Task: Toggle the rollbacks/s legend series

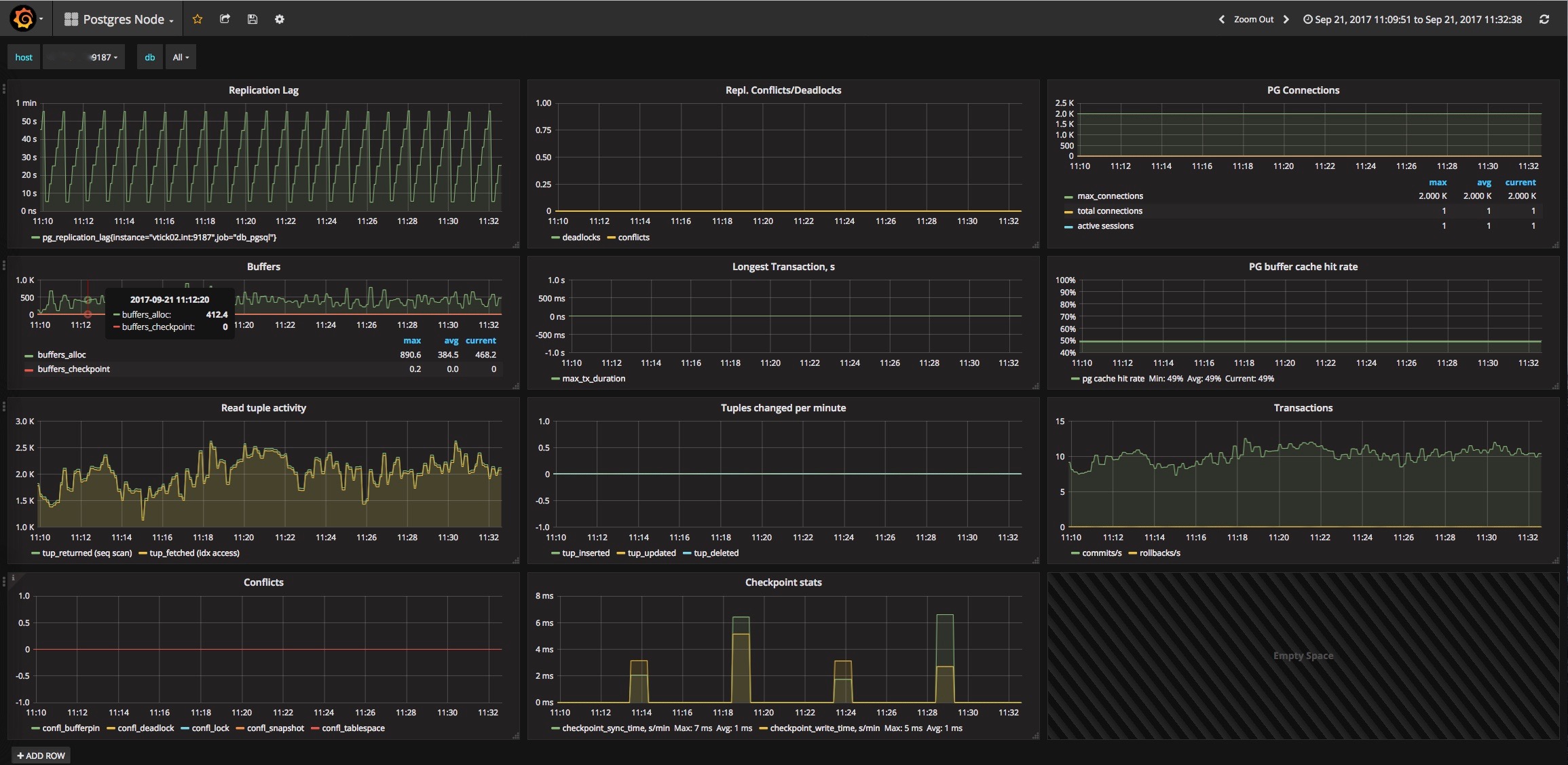Action: 1159,553
